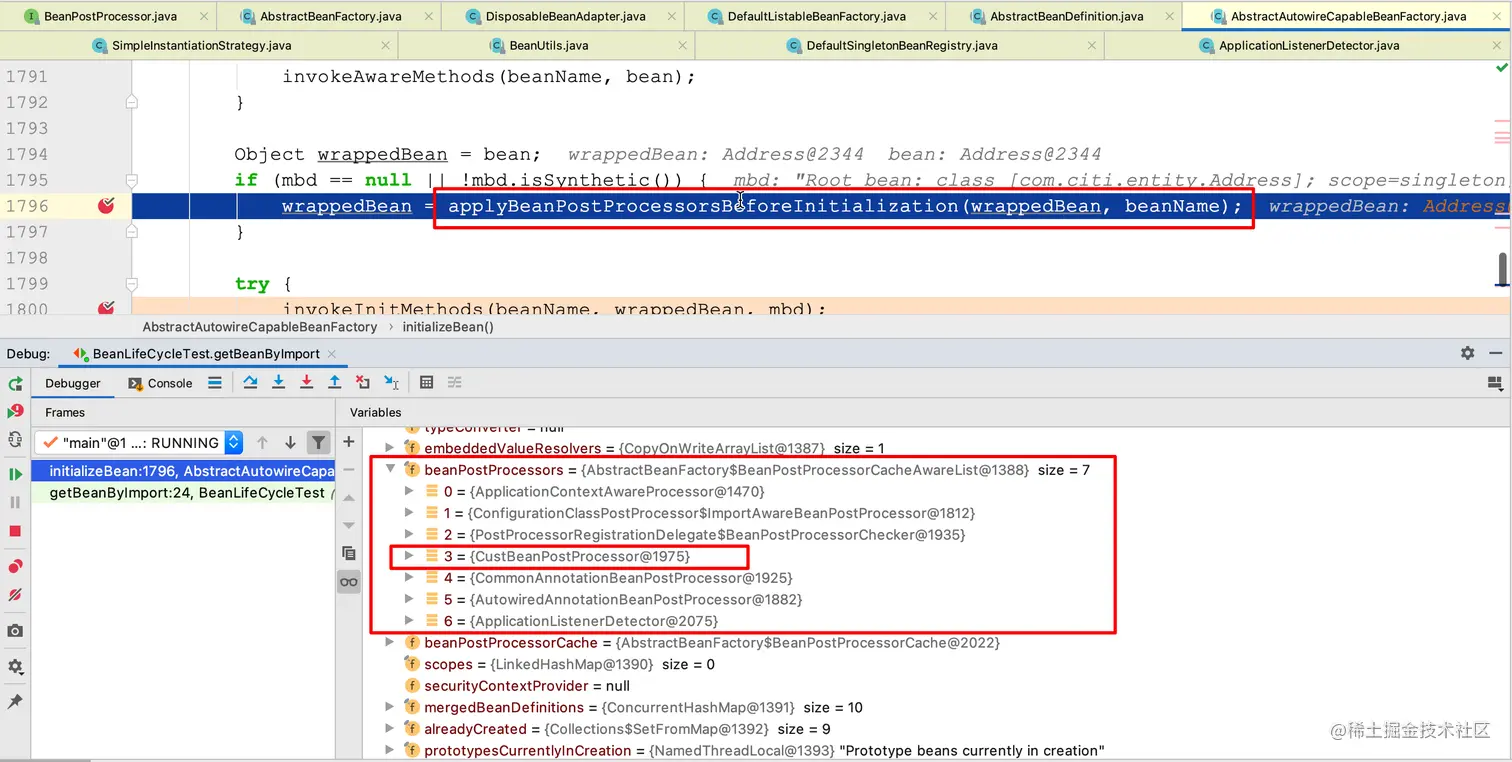Pause the running program
Screen dimensions: 1512x762
(15, 502)
